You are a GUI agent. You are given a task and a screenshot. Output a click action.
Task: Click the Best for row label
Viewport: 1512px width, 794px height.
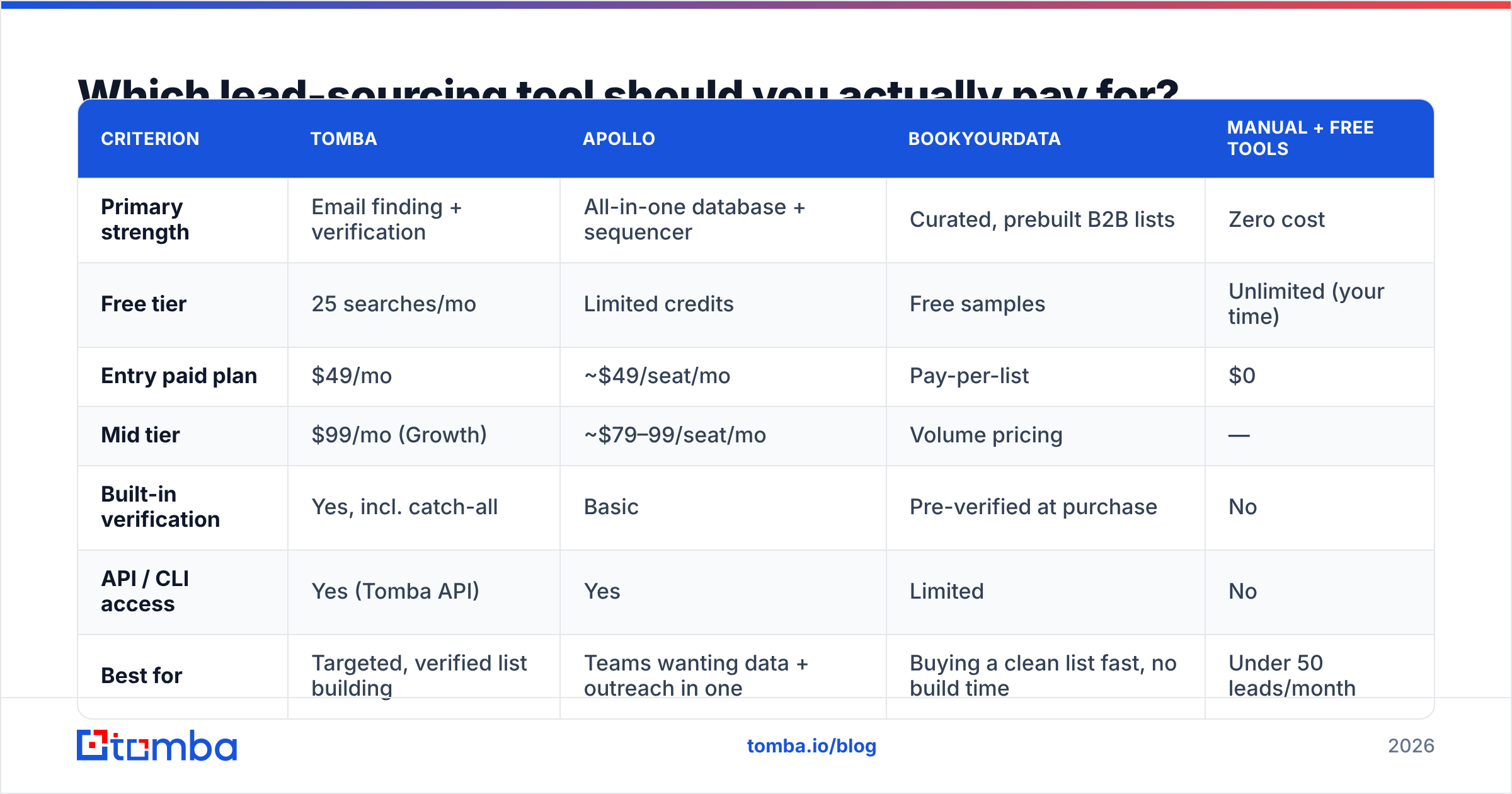point(142,676)
